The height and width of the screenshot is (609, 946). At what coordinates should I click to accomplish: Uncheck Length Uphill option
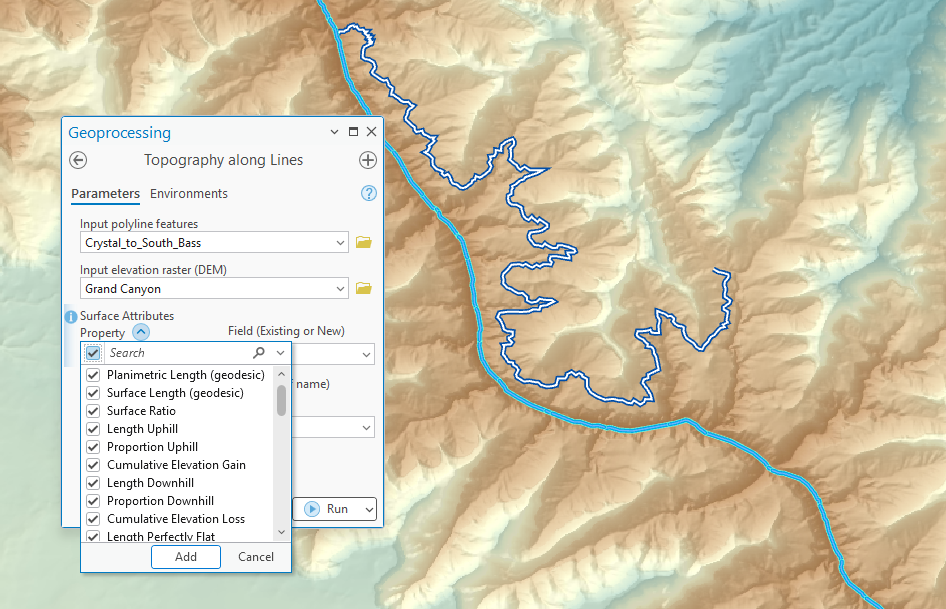coord(93,429)
